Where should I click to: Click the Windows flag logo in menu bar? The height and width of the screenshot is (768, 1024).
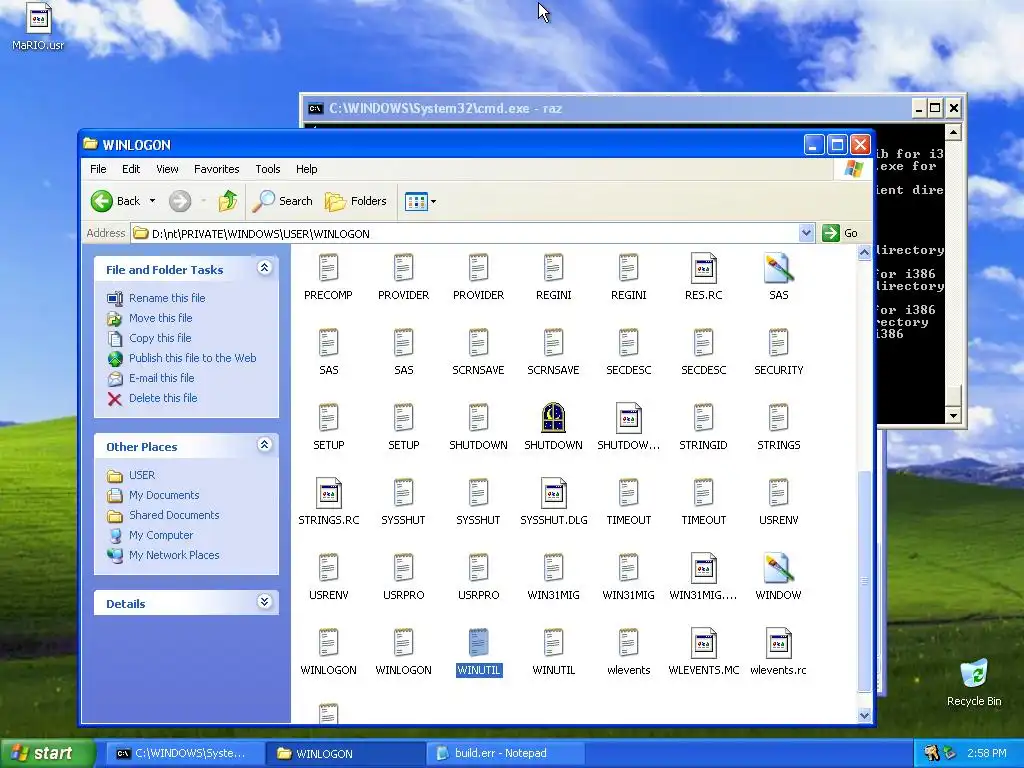(853, 169)
